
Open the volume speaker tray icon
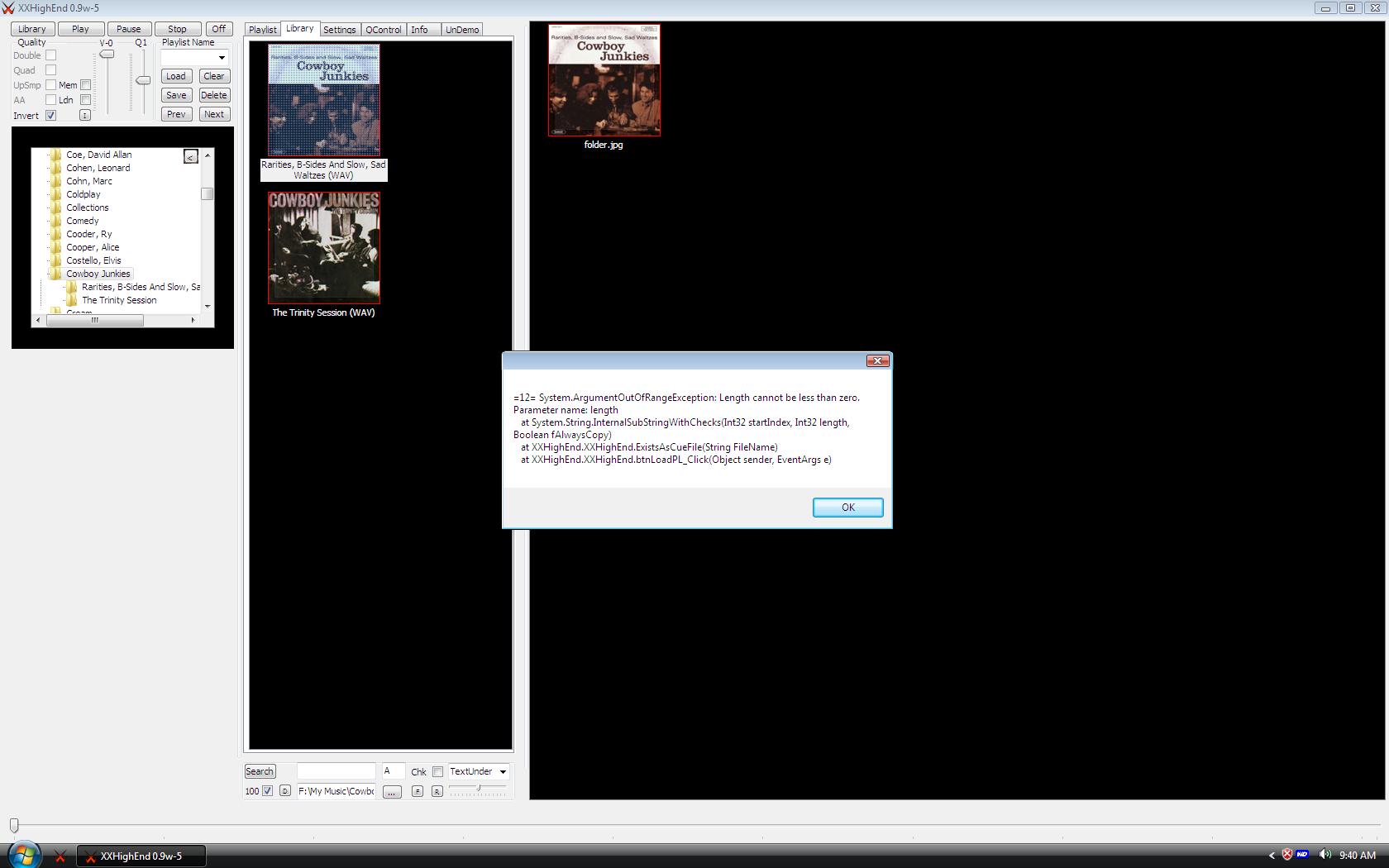1325,855
